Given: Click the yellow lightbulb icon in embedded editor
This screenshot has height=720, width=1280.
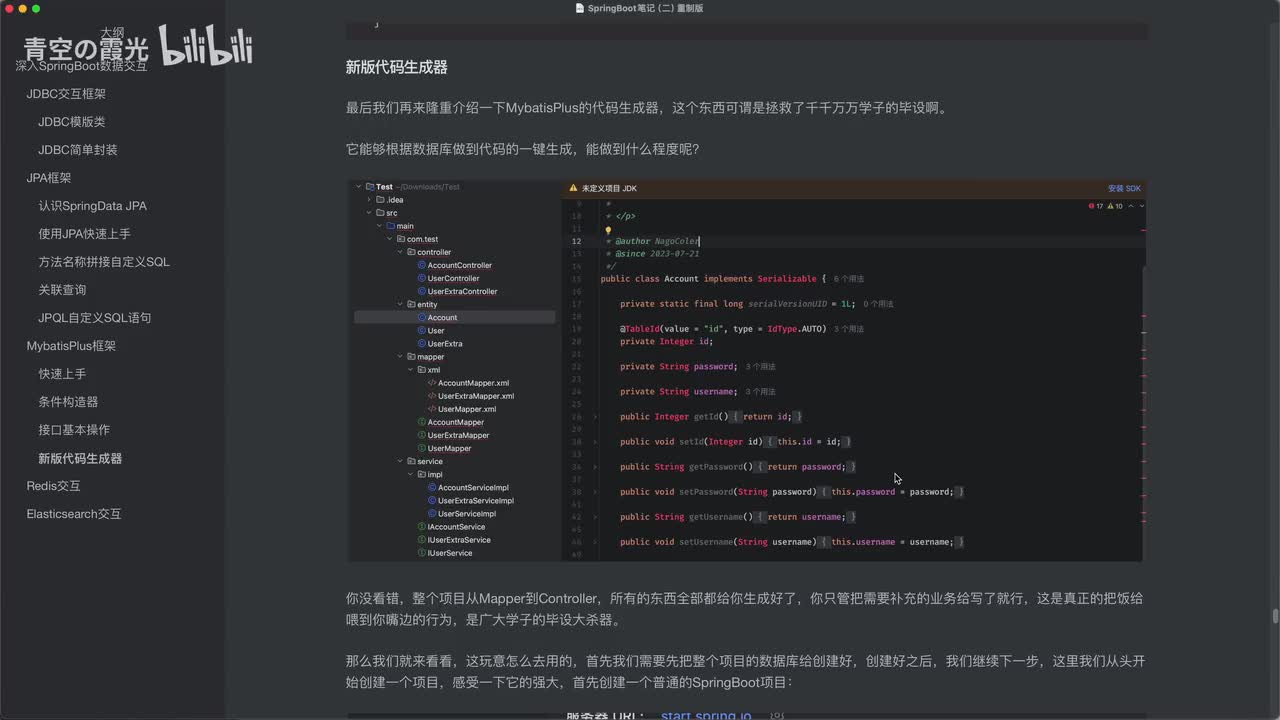Looking at the screenshot, I should 608,230.
